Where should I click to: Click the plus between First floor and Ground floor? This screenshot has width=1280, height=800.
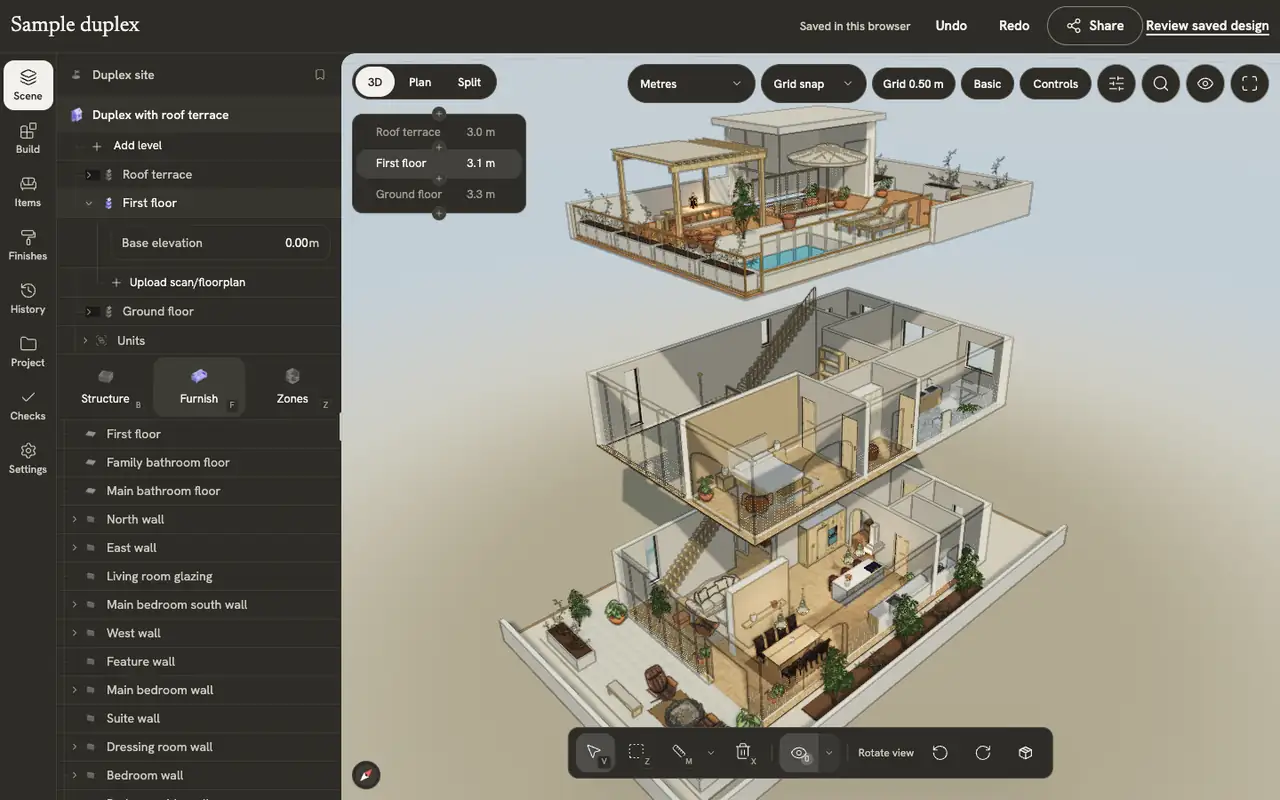click(438, 179)
